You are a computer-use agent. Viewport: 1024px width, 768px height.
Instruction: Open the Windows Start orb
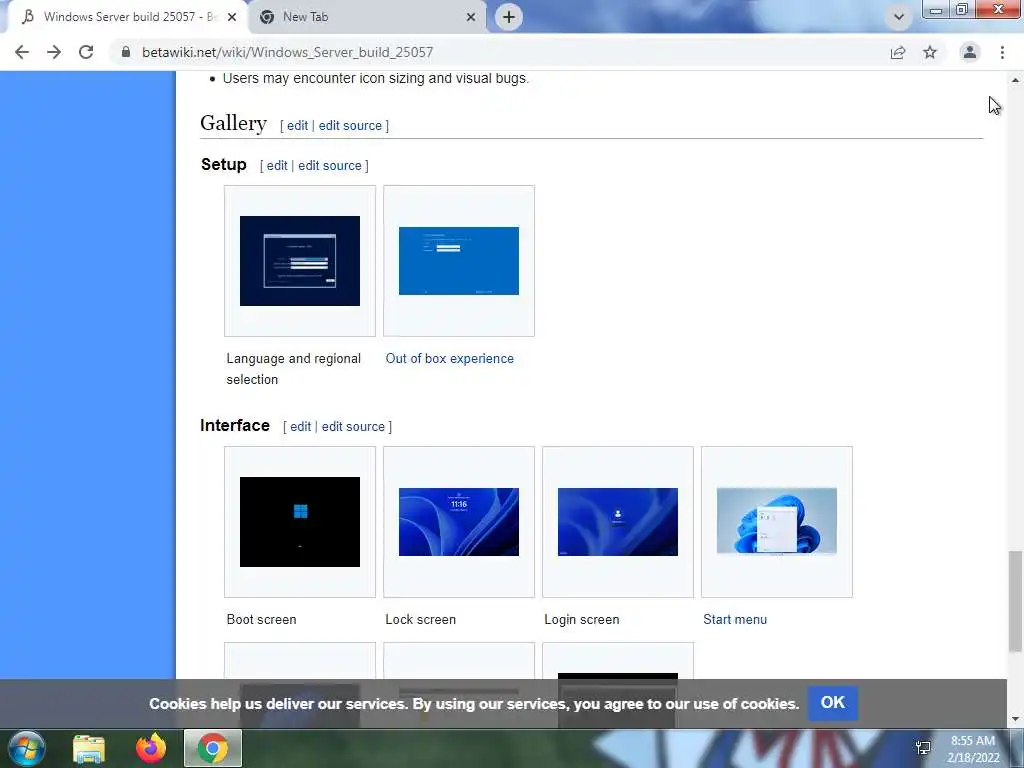27,748
